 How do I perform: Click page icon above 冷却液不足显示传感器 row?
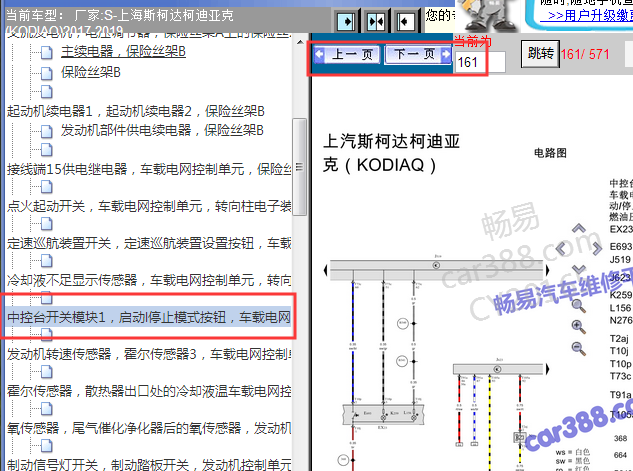[47, 261]
